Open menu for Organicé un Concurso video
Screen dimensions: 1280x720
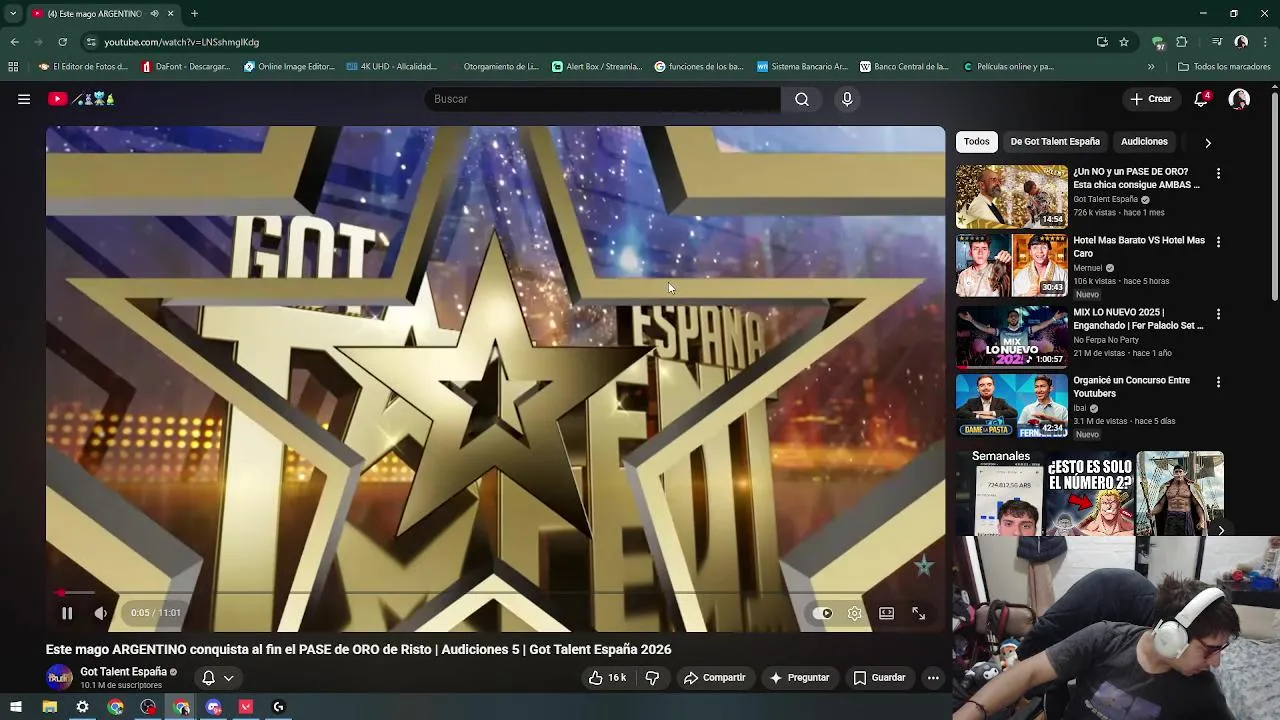tap(1218, 382)
